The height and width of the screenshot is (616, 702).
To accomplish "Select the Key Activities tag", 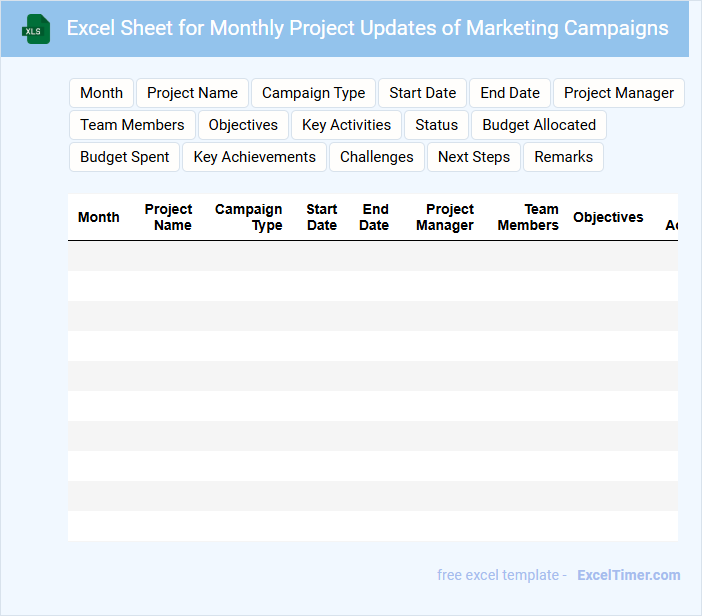I will 346,125.
